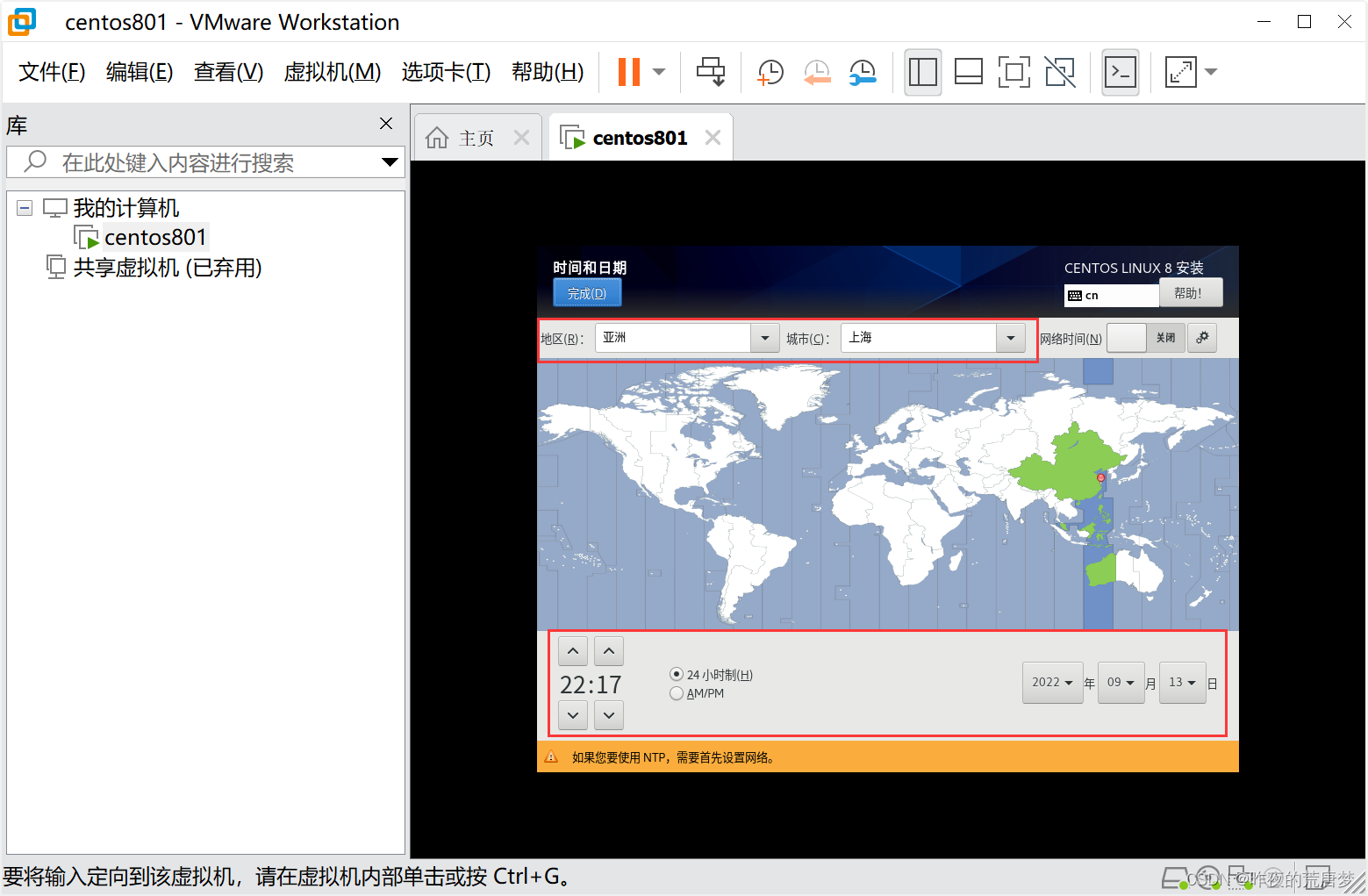The height and width of the screenshot is (896, 1368).
Task: Click the 完成(D) button
Action: click(x=587, y=293)
